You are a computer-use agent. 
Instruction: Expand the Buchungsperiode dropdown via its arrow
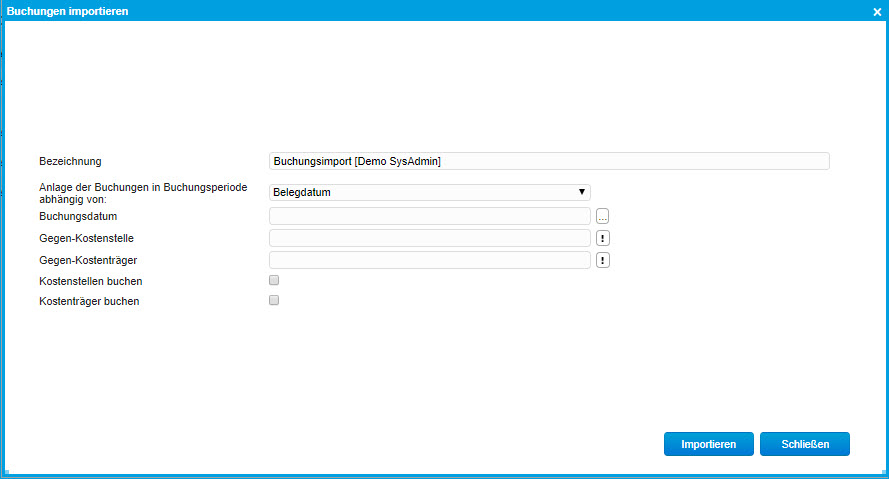click(x=581, y=192)
